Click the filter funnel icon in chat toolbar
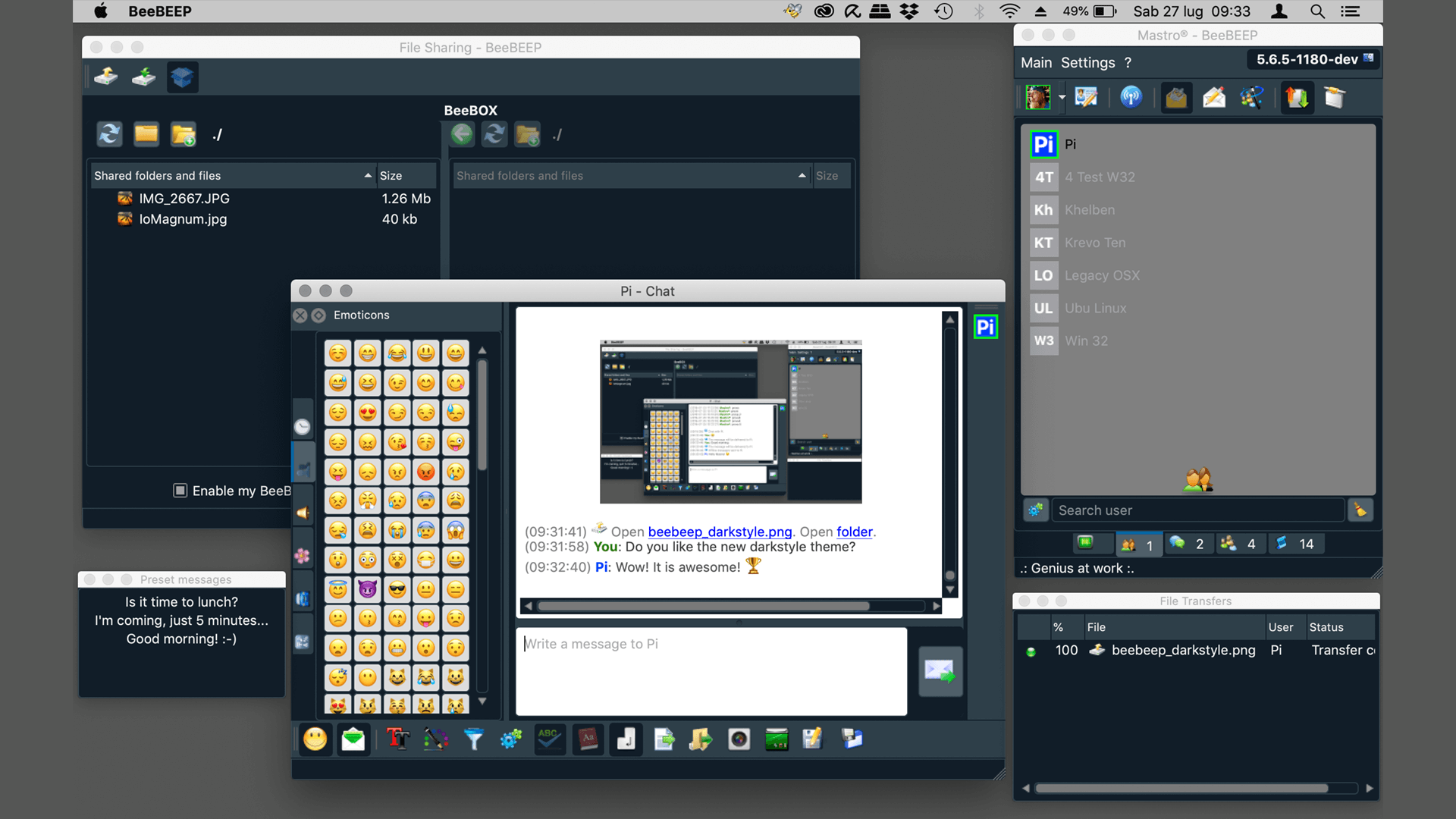1456x819 pixels. coord(473,739)
